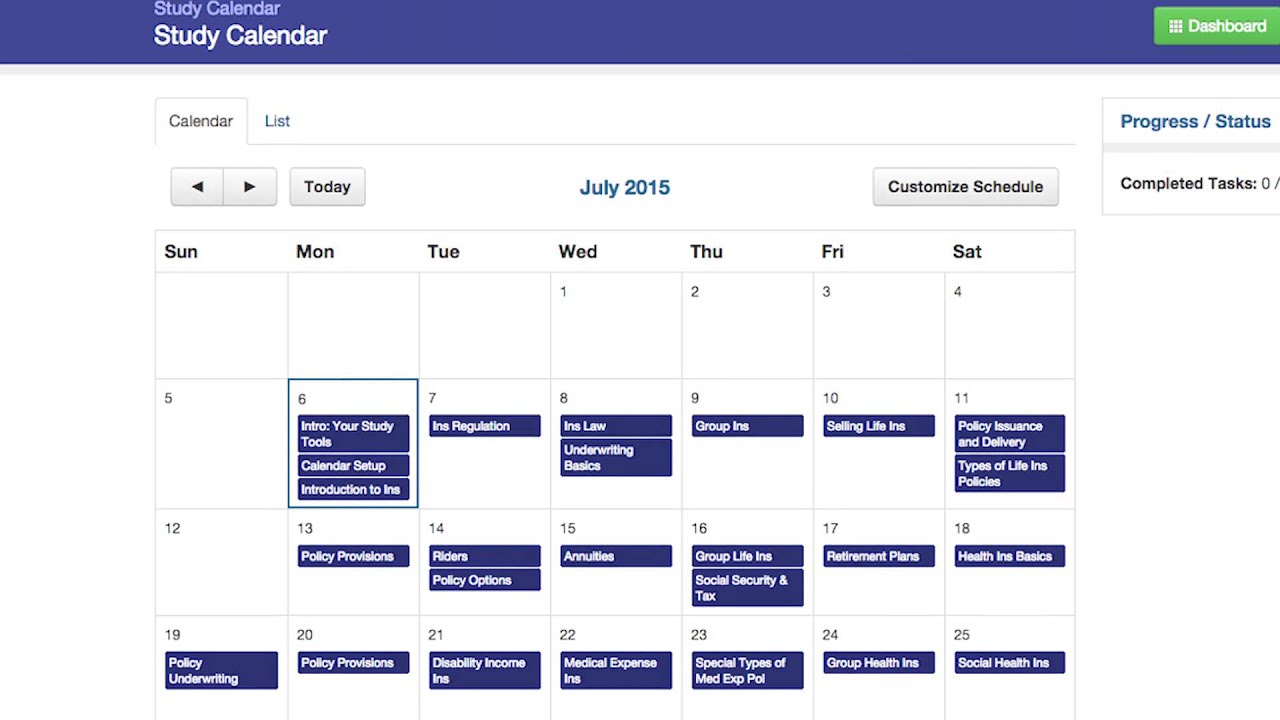Open the Progress / Status panel heading
The image size is (1280, 720).
pyautogui.click(x=1195, y=122)
